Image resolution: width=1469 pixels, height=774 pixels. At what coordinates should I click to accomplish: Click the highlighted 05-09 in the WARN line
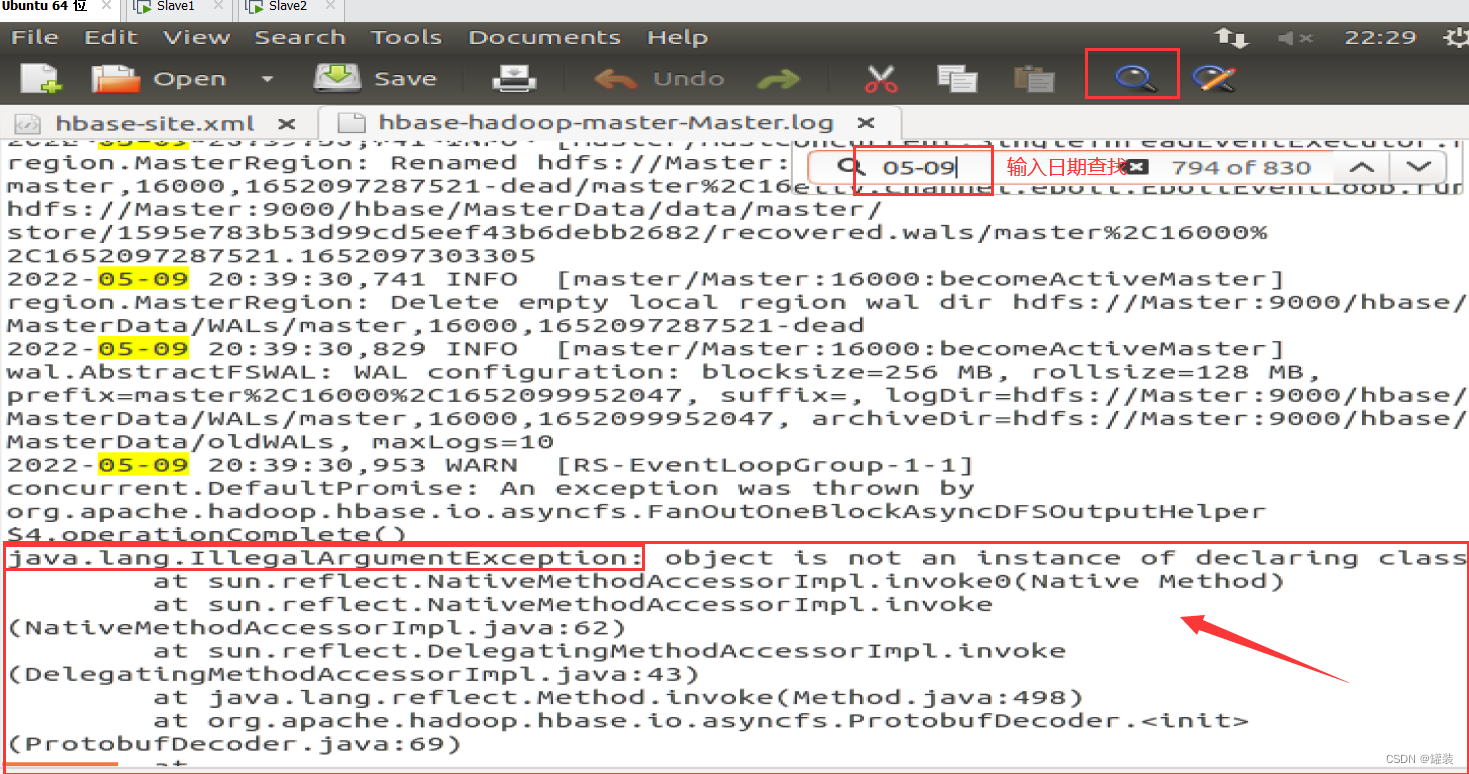click(x=143, y=465)
